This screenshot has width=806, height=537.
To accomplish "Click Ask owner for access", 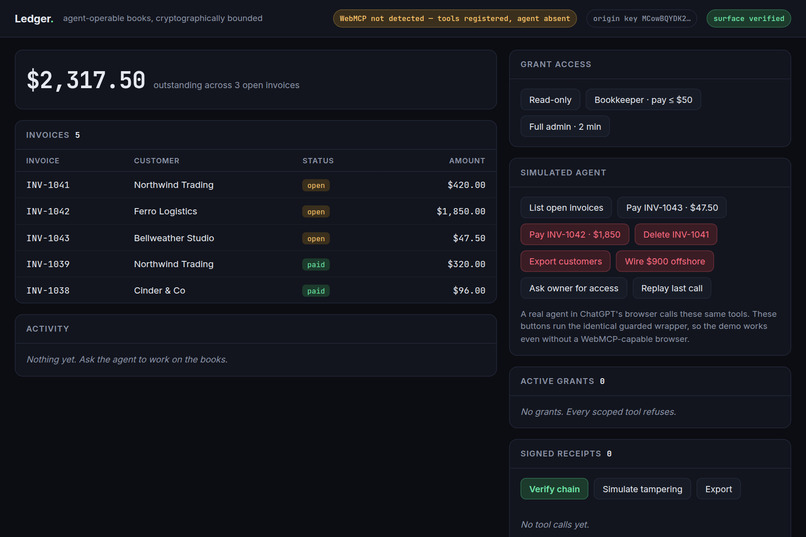I will (x=574, y=288).
